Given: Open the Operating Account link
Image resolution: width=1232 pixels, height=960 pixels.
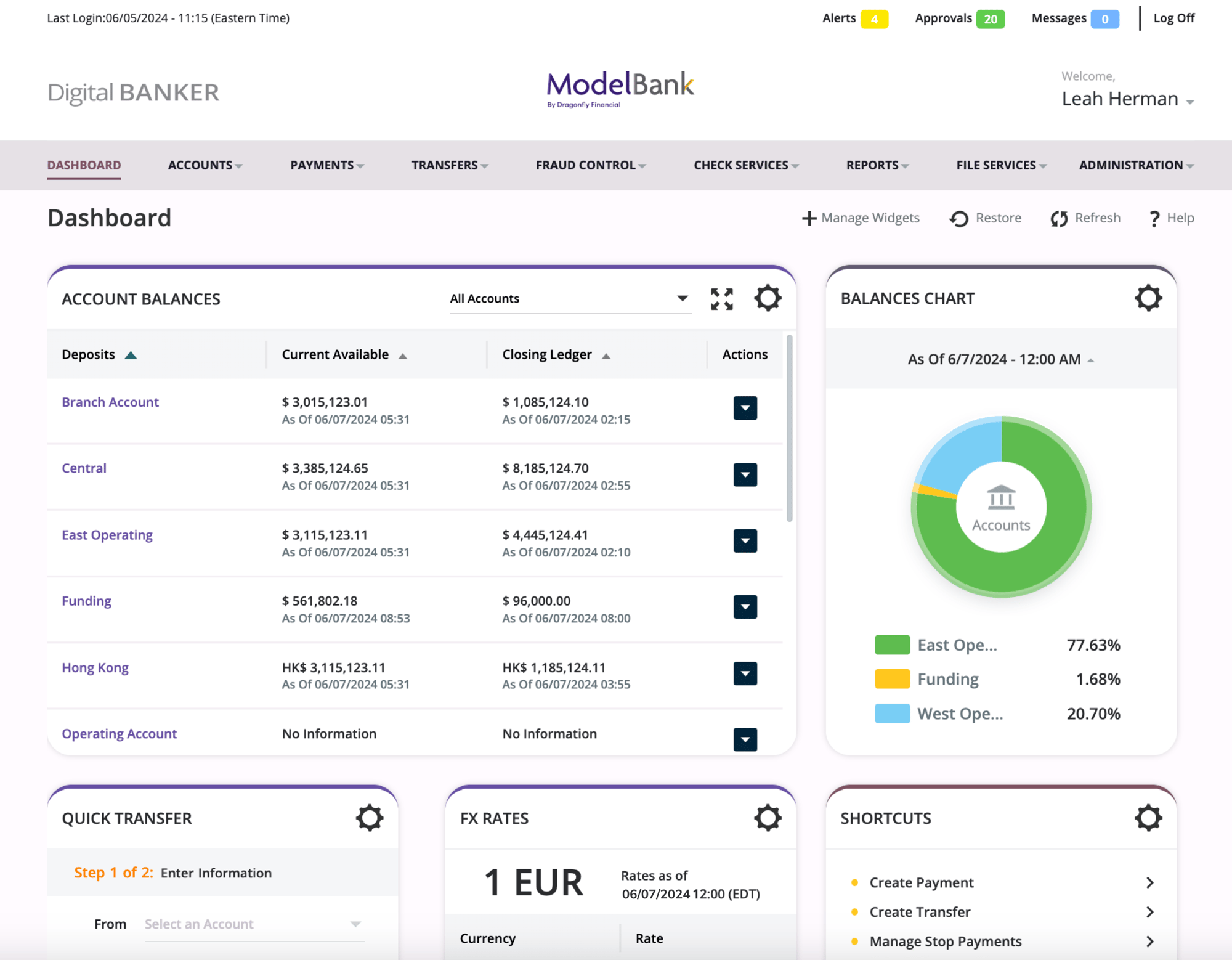Looking at the screenshot, I should pyautogui.click(x=119, y=734).
